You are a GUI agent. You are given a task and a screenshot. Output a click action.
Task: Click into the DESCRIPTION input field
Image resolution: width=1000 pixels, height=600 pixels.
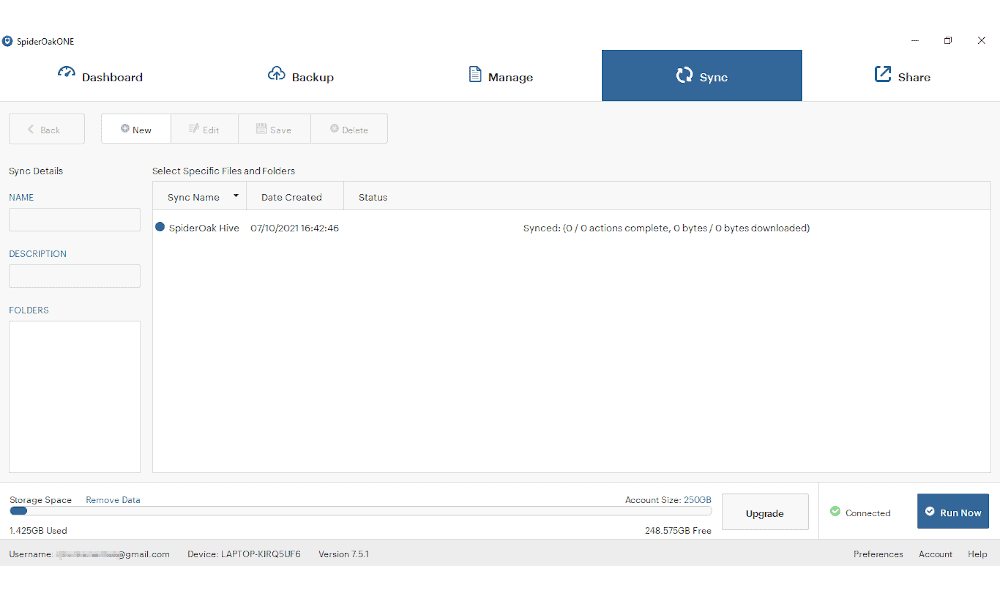[75, 276]
